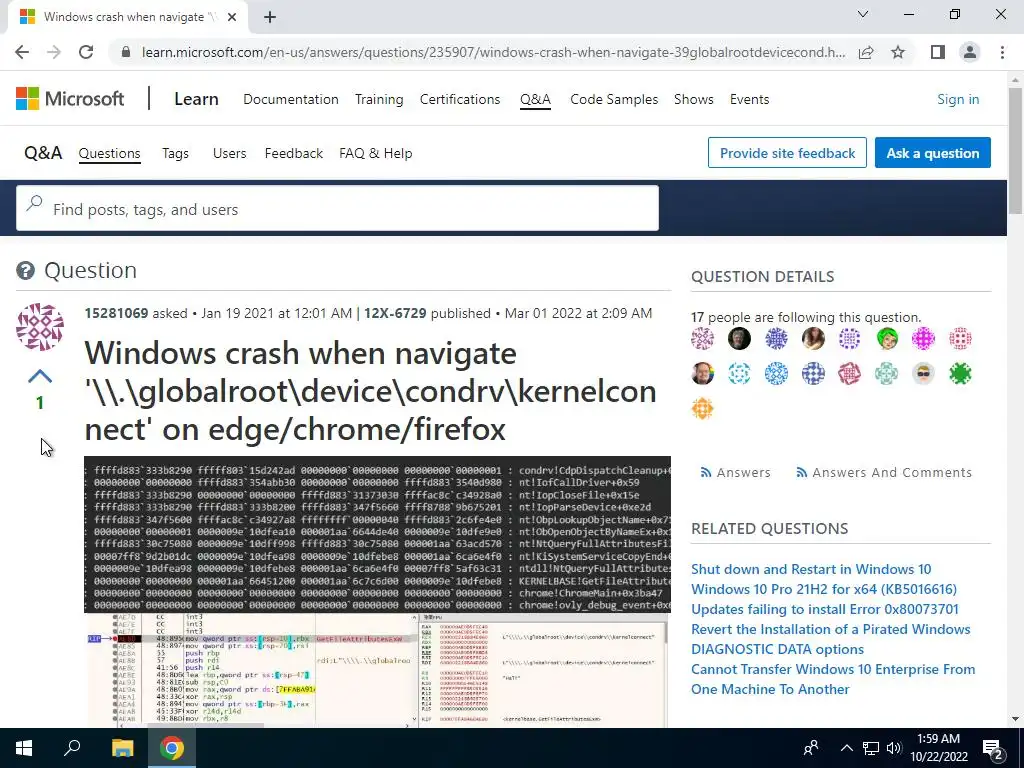Screen dimensions: 1024x768
Task: Open Chrome three-dot menu
Action: tap(1002, 52)
